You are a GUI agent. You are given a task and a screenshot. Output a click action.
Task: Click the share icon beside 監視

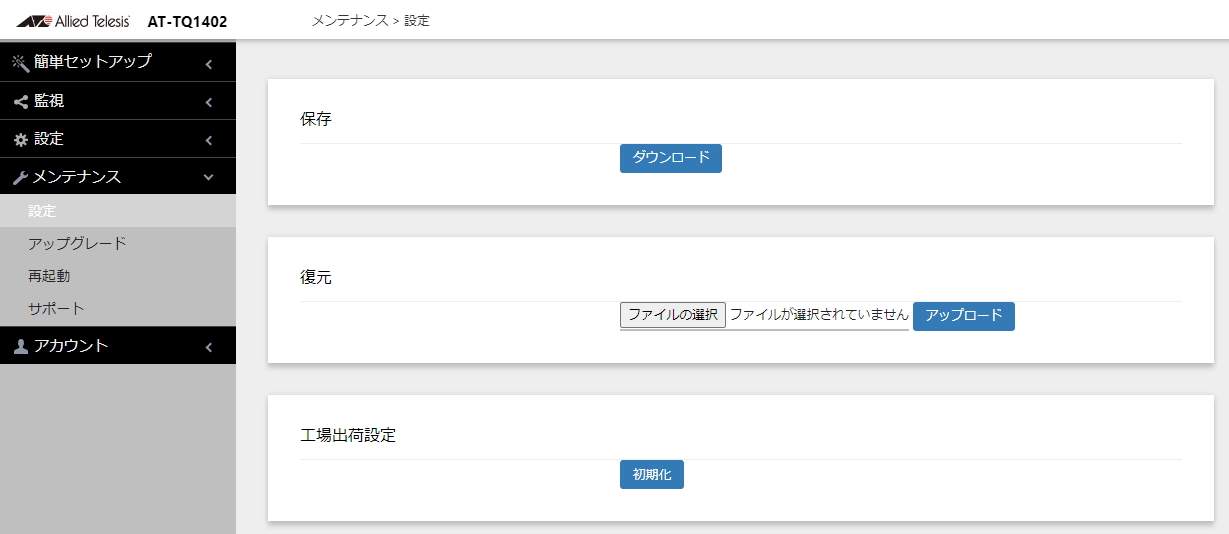(x=20, y=102)
